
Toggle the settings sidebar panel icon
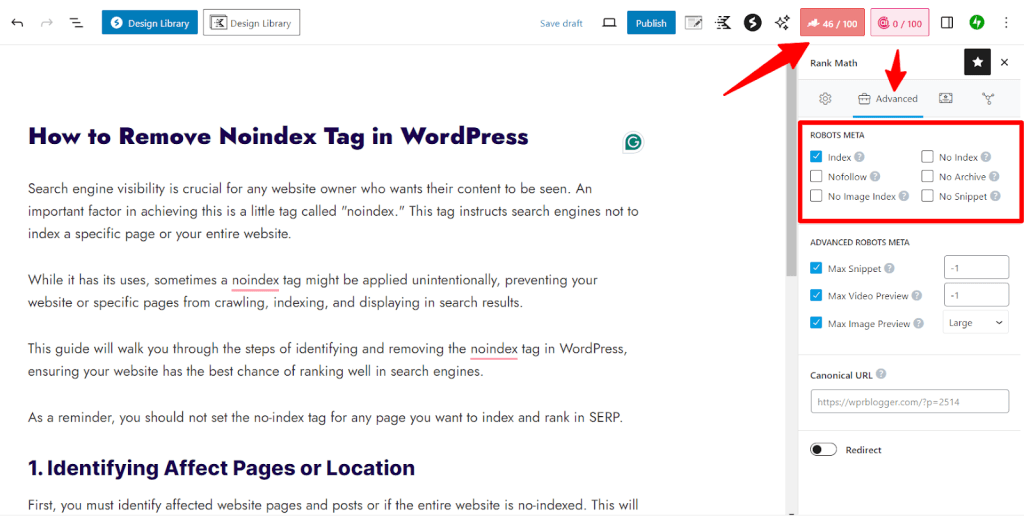click(x=947, y=23)
